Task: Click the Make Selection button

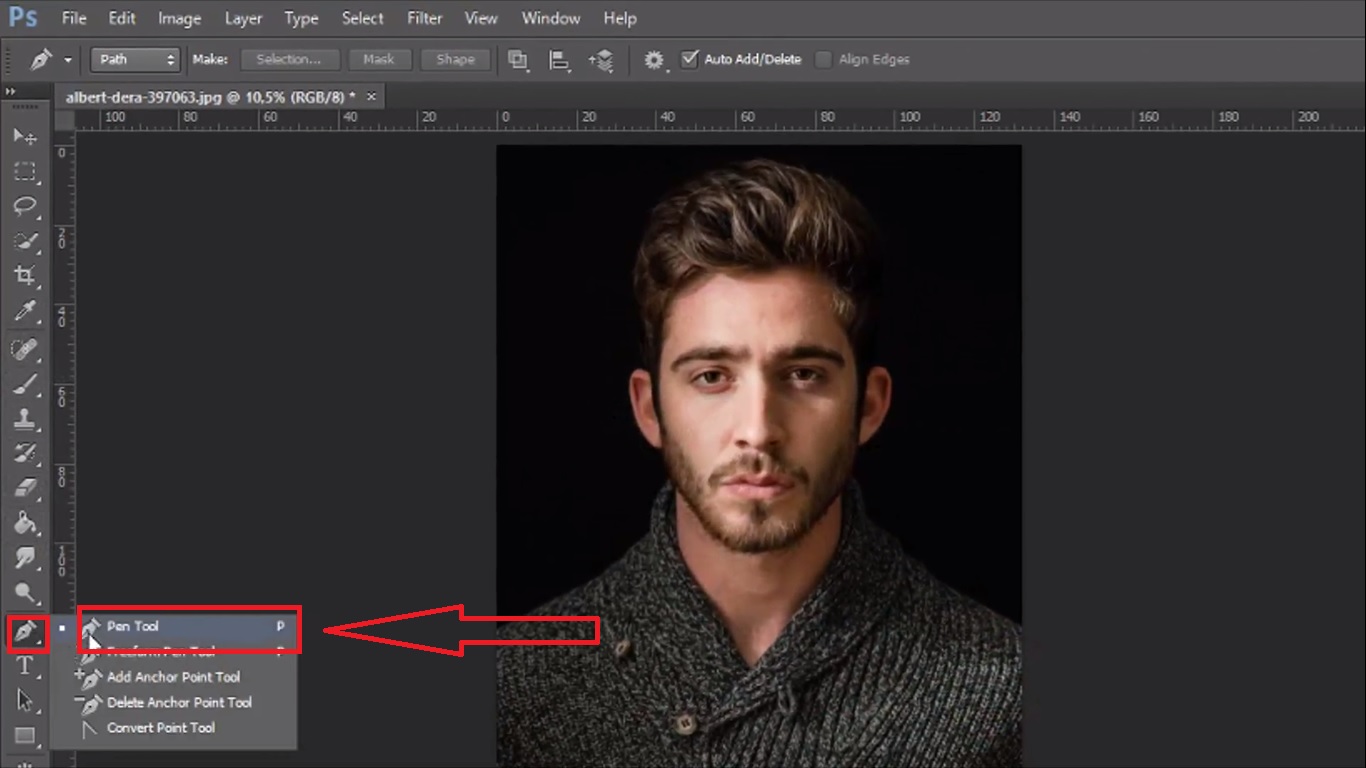Action: tap(290, 59)
